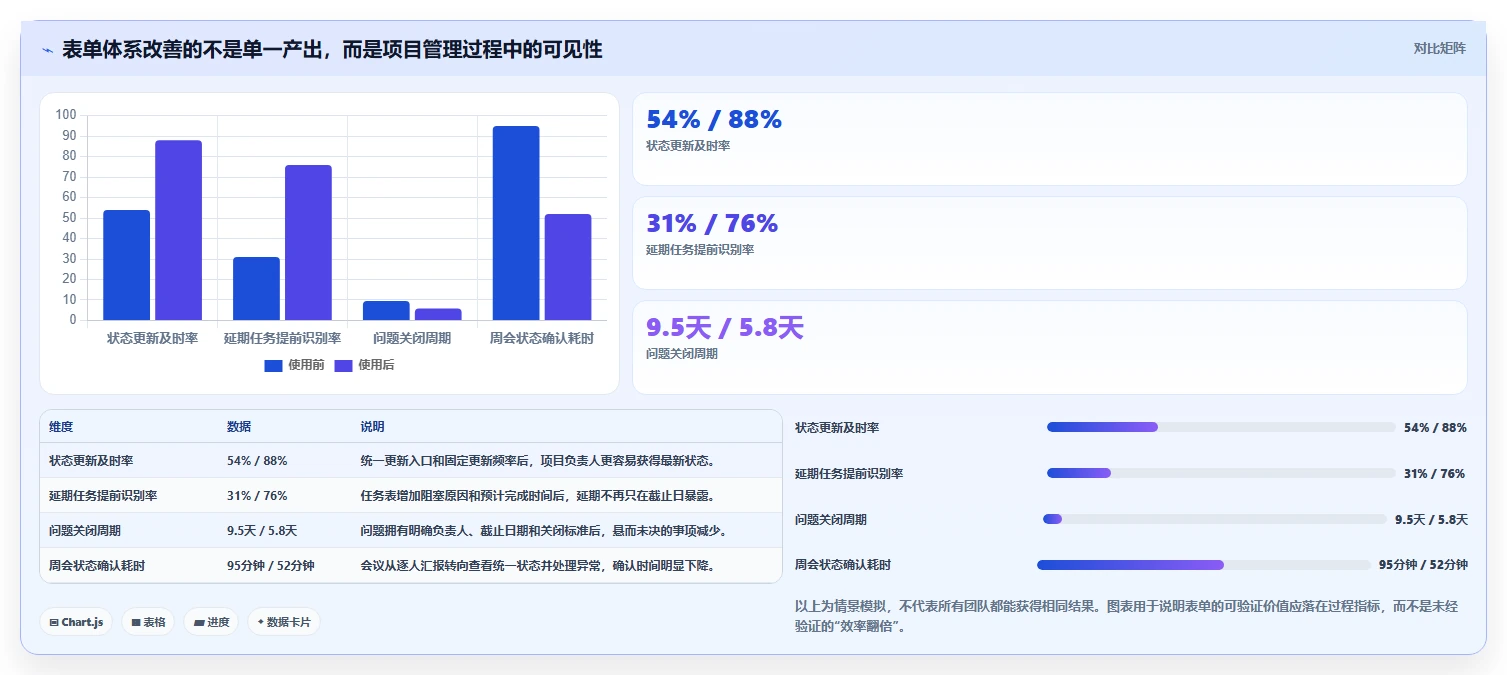Click the 维度 column header
Screen dimensions: 1507x675
61,427
